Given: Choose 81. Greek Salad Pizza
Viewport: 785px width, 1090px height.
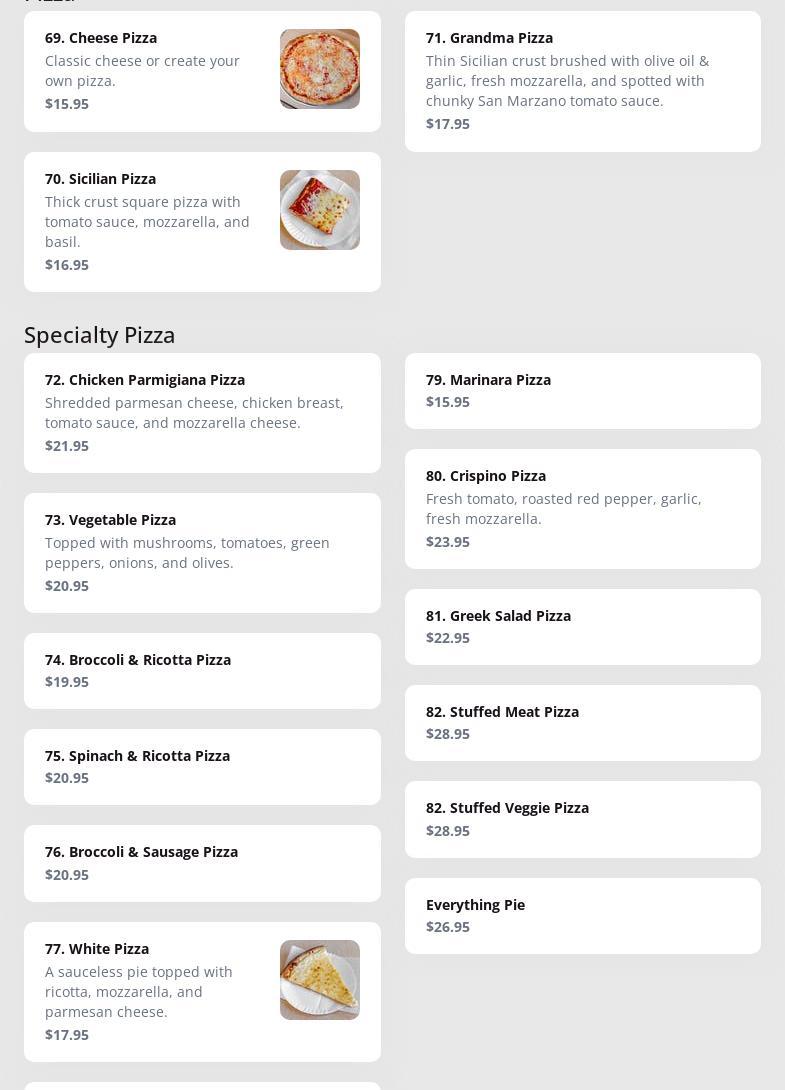Looking at the screenshot, I should coord(583,627).
